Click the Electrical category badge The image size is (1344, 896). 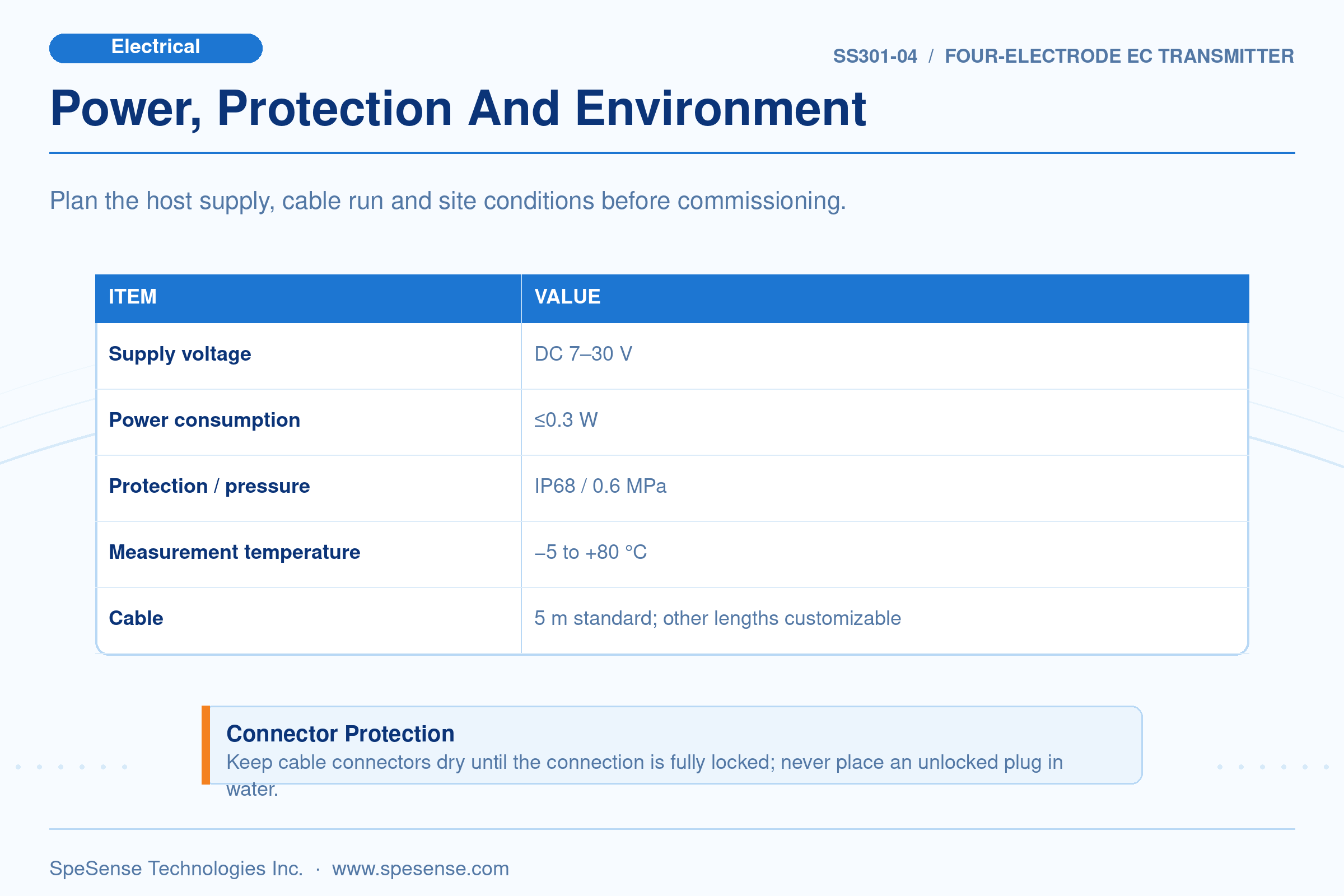pyautogui.click(x=156, y=48)
